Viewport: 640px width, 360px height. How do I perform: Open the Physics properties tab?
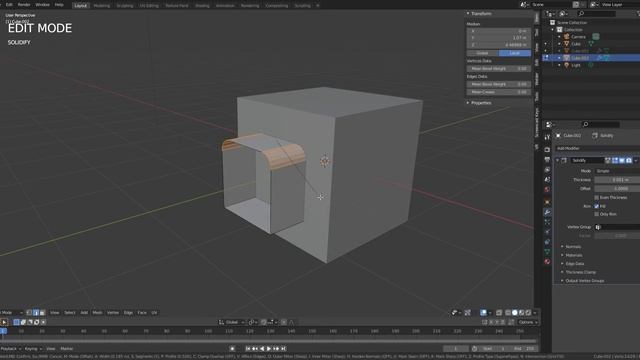coord(547,232)
